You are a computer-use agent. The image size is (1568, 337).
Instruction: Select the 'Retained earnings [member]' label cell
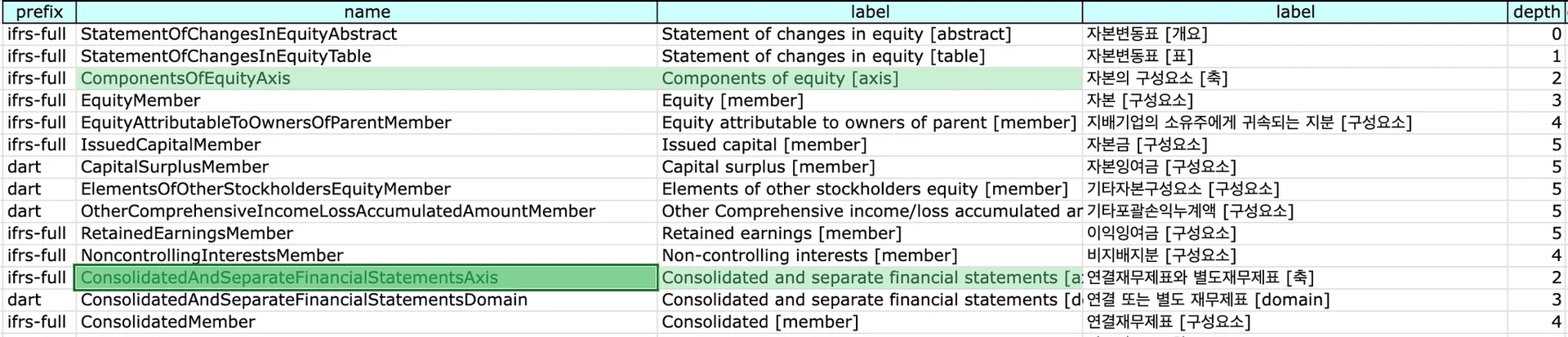[781, 233]
